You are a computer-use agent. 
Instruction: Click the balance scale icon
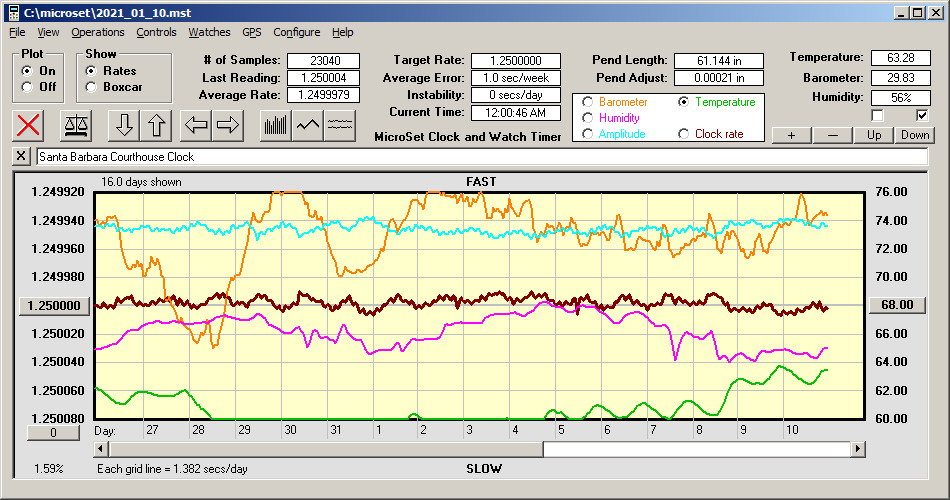pos(75,125)
